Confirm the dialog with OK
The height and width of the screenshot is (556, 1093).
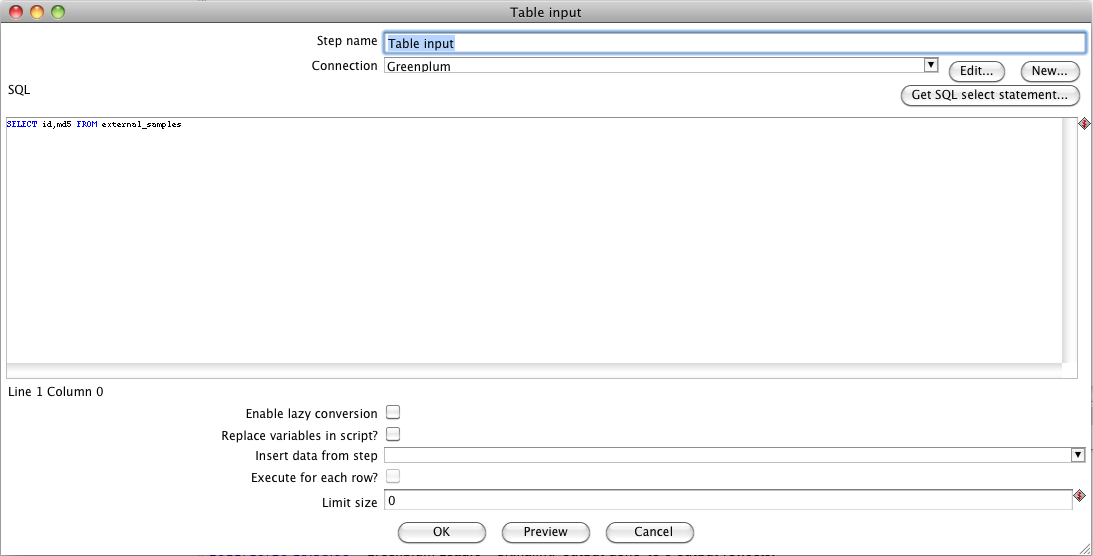pos(441,532)
